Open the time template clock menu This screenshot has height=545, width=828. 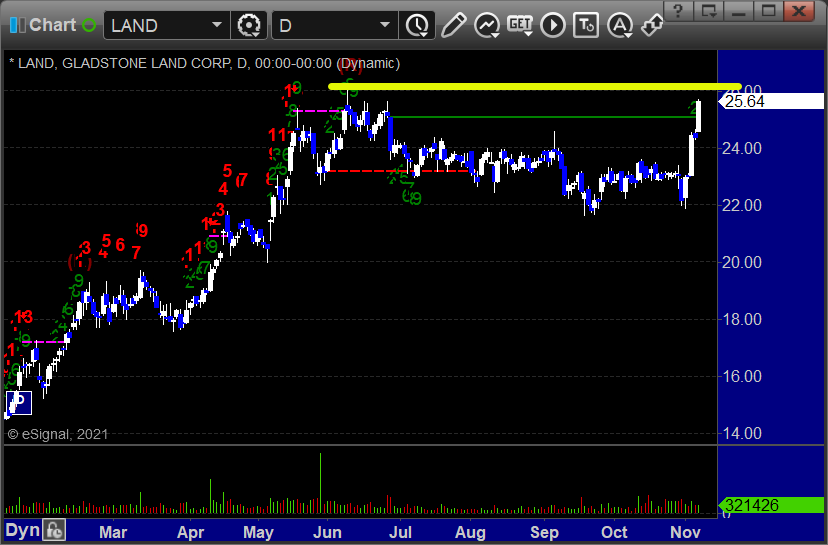[x=417, y=25]
